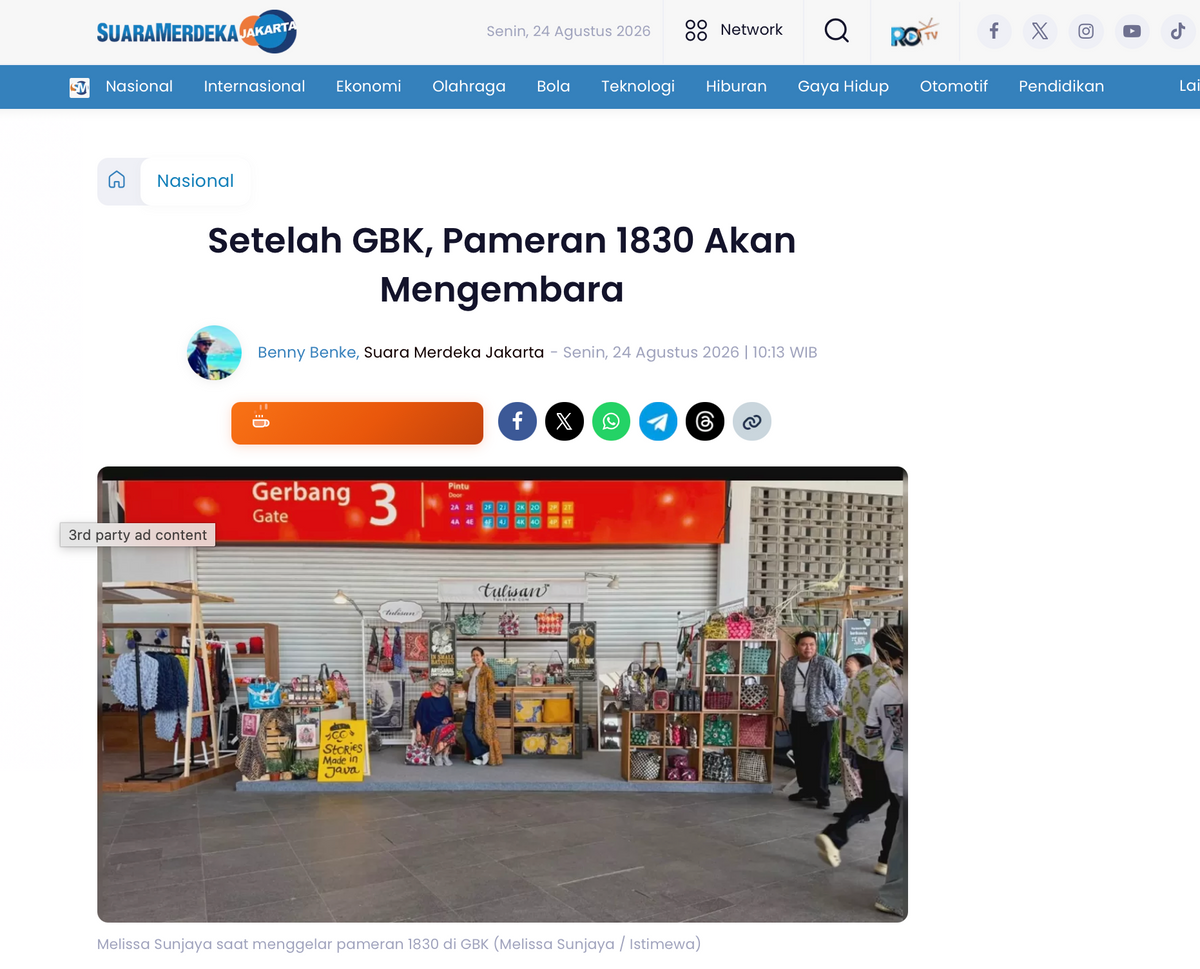
Task: Open the article photo of Gerbang 3 booth
Action: pos(502,694)
